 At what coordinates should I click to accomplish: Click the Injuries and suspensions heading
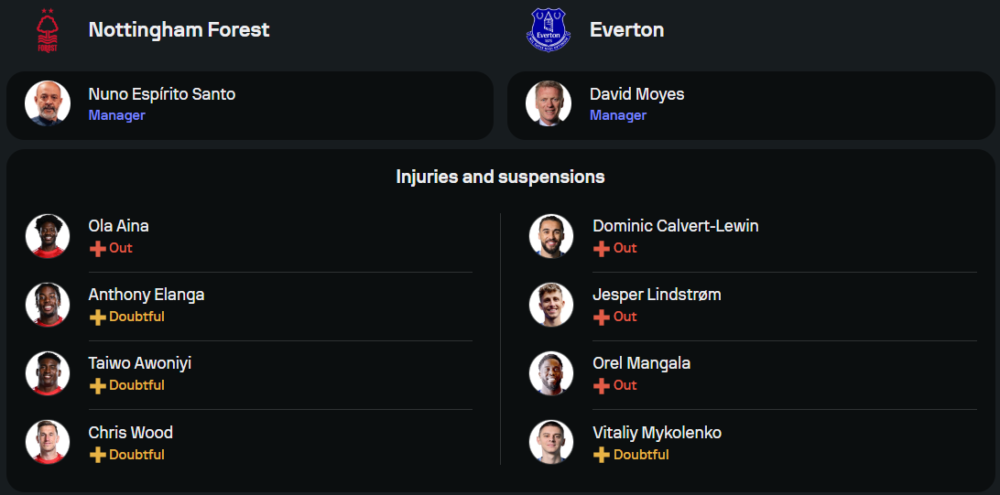(500, 177)
